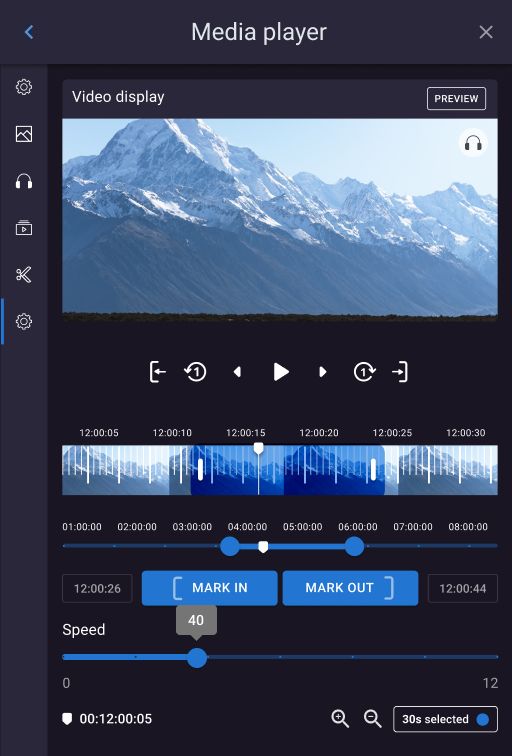This screenshot has width=512, height=756.
Task: Click the MARK IN button
Action: coord(210,588)
